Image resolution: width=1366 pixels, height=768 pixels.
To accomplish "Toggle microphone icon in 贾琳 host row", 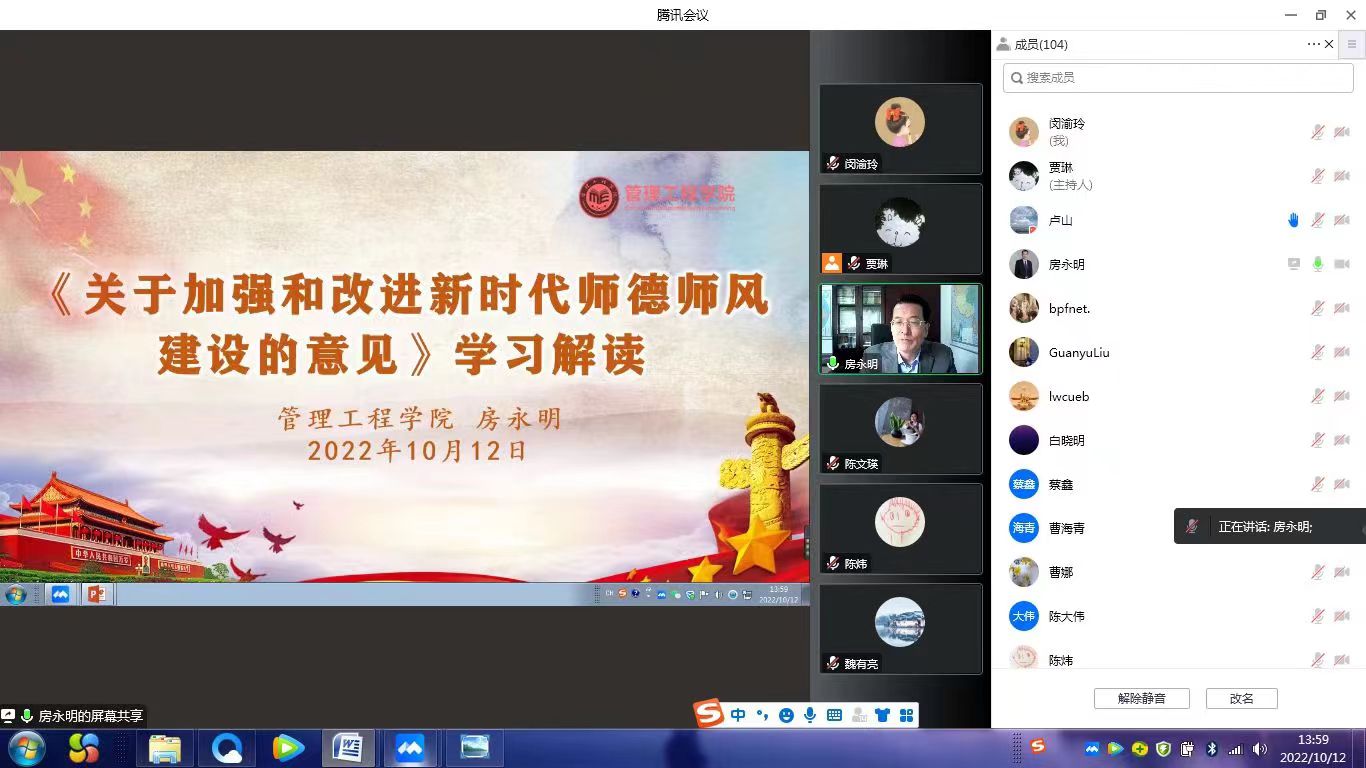I will 1318,176.
